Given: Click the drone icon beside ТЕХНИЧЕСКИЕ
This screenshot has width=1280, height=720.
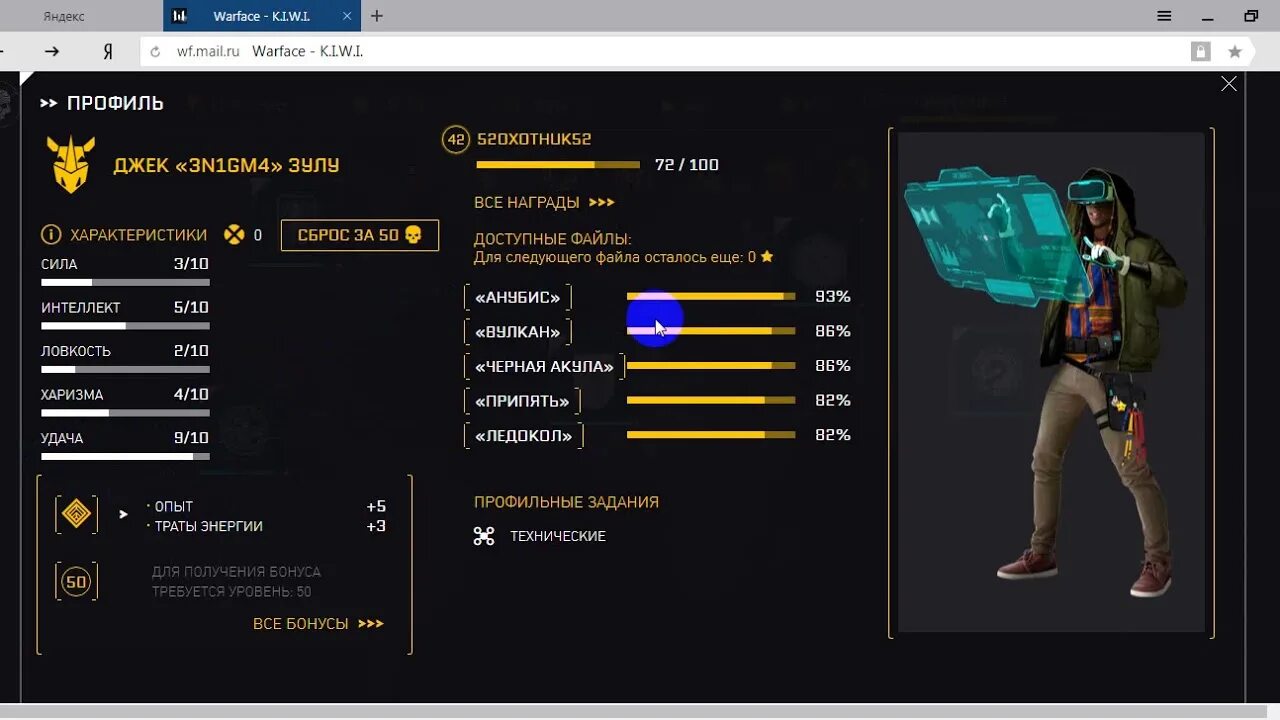Looking at the screenshot, I should click(x=484, y=536).
